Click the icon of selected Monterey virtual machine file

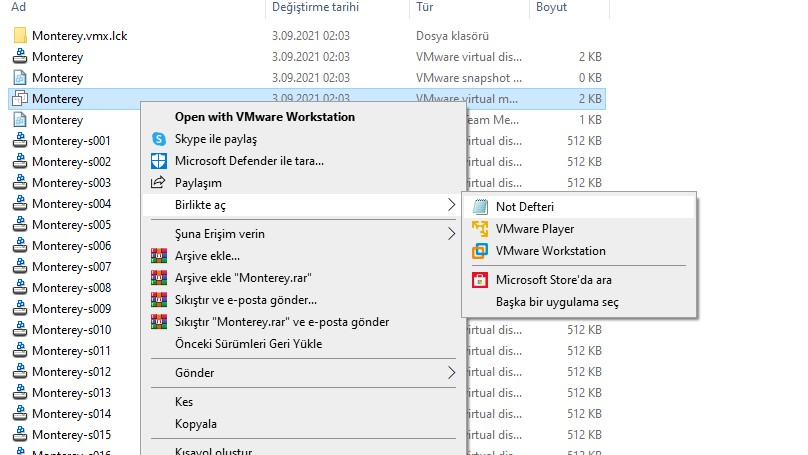click(20, 98)
